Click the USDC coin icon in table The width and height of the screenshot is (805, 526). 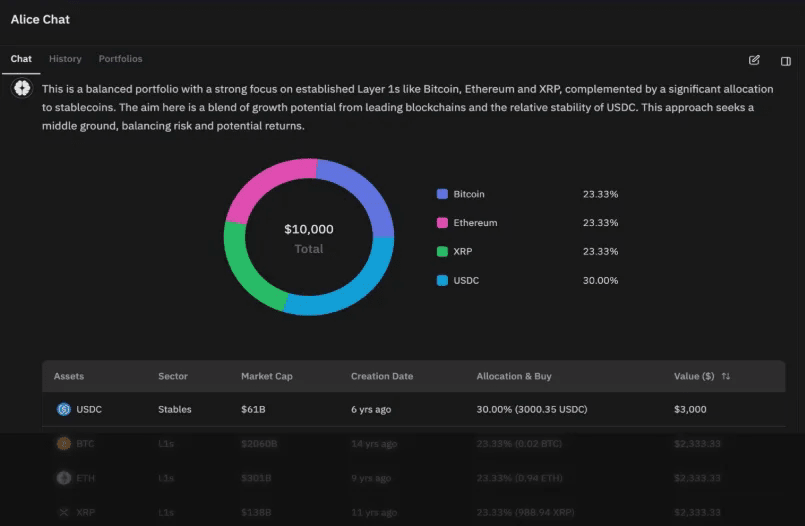[64, 409]
